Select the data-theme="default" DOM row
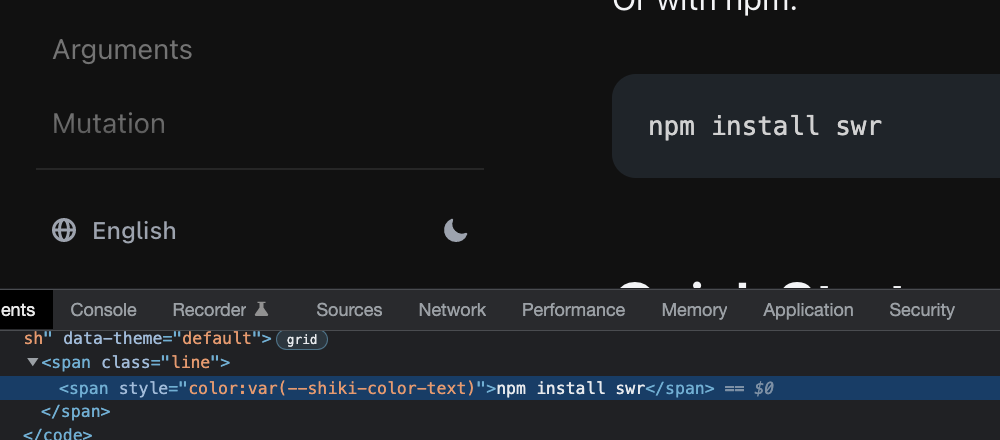This screenshot has width=1000, height=440. (500, 339)
